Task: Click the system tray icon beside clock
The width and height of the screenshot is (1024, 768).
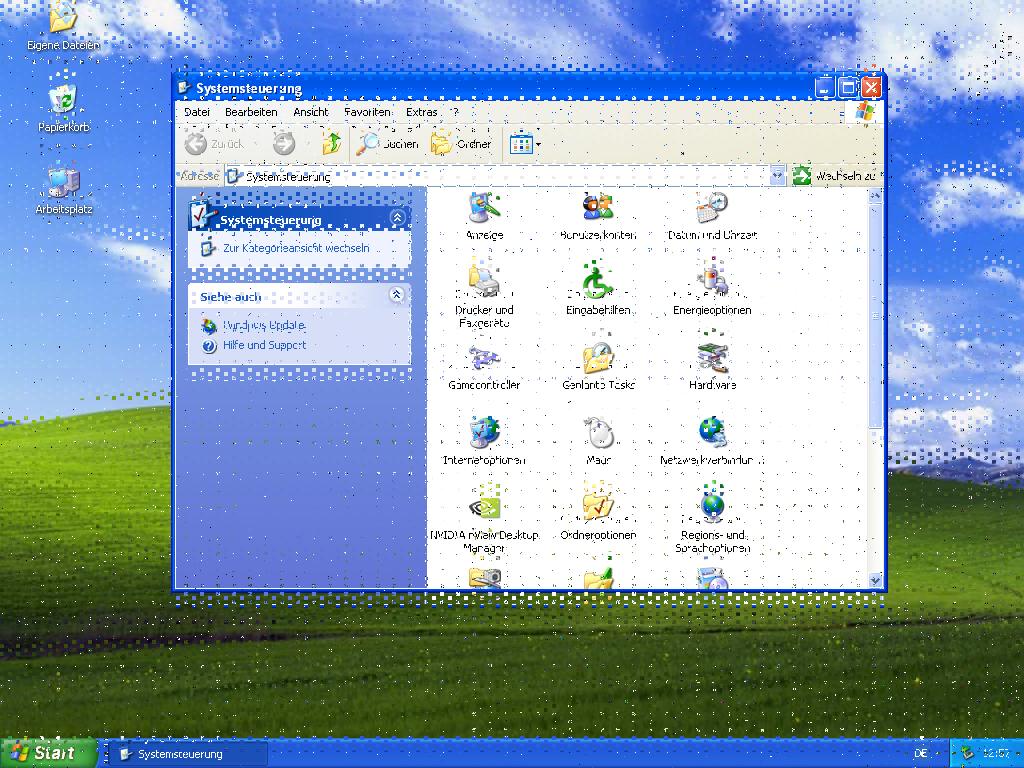Action: [967, 754]
